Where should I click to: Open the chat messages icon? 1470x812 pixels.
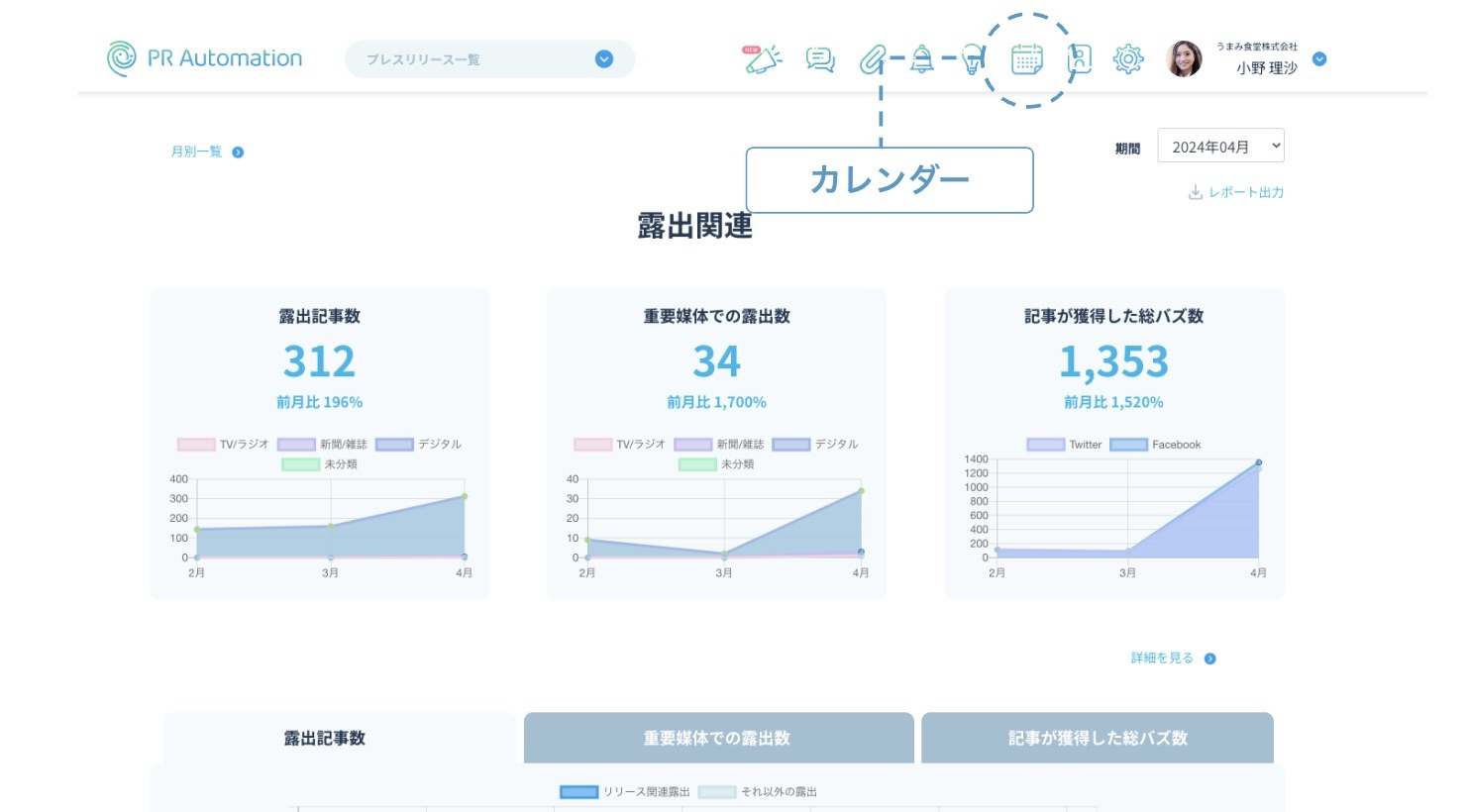coord(820,59)
